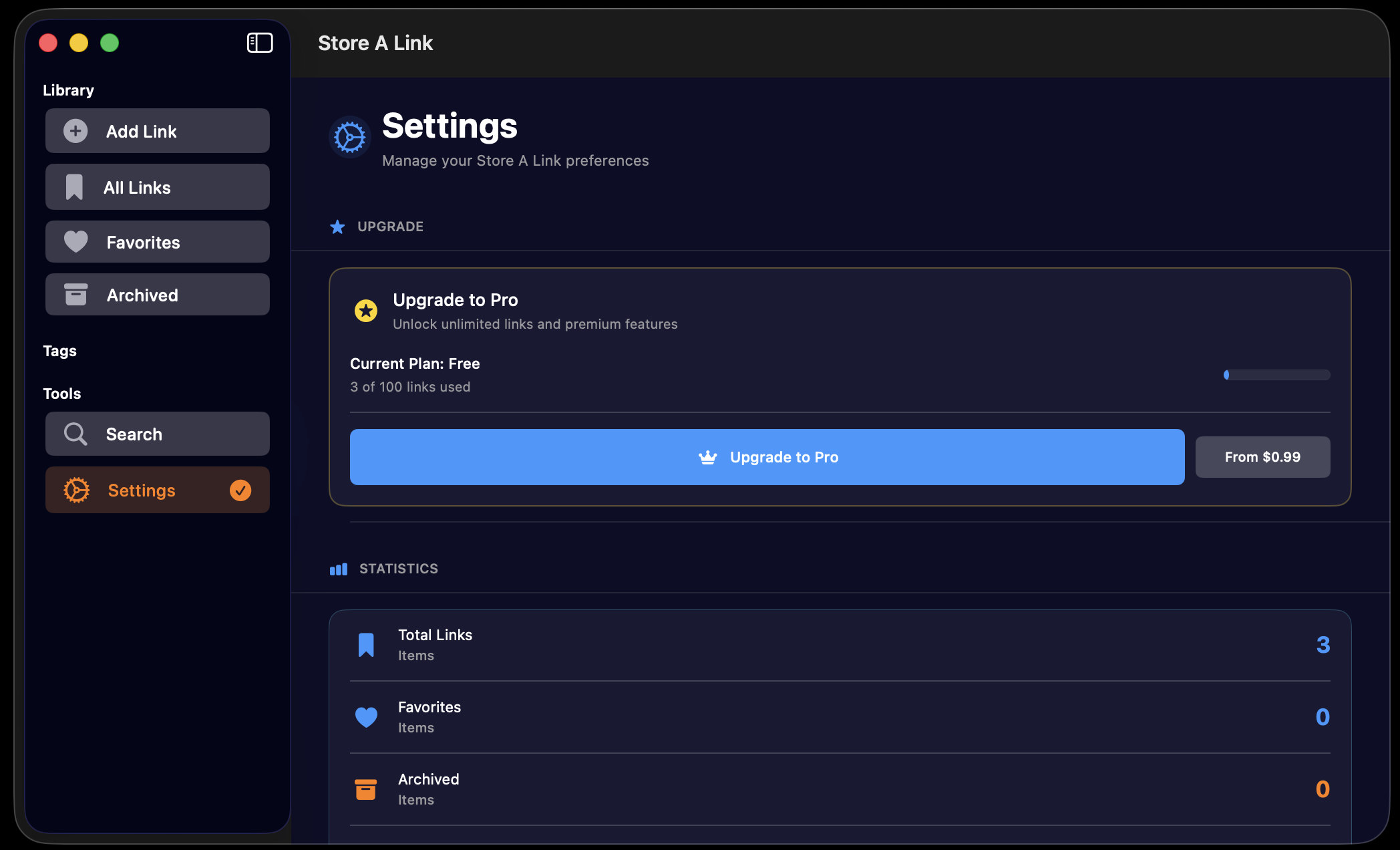Click the Tags section header
The height and width of the screenshot is (850, 1400).
[59, 351]
